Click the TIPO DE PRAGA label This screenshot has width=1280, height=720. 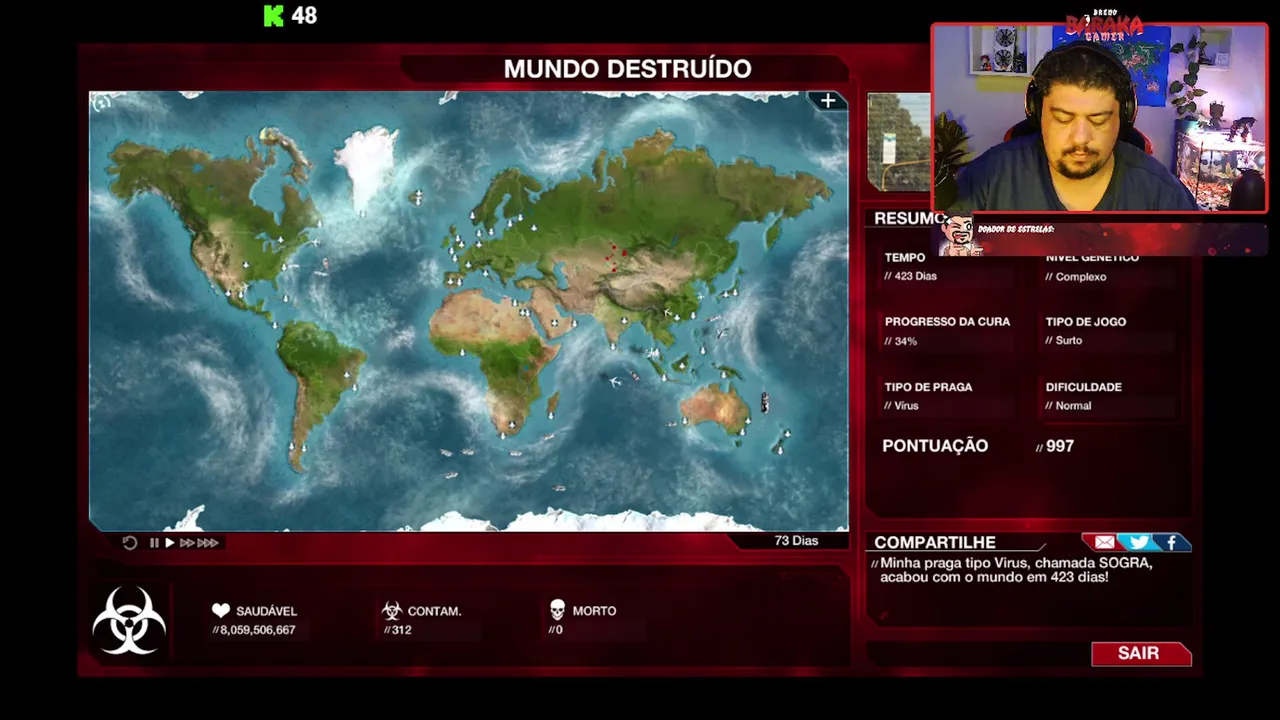928,386
